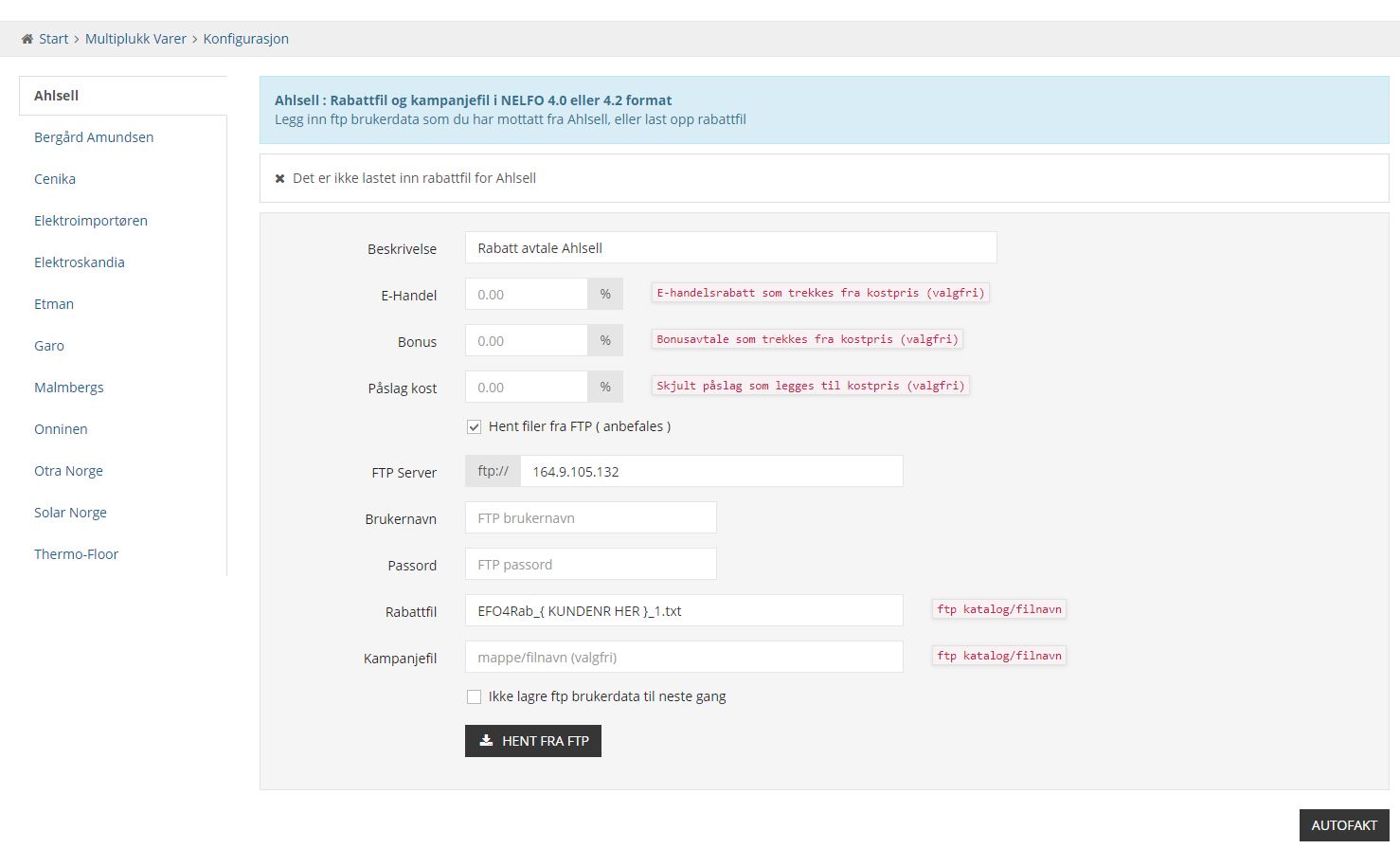This screenshot has height=849, width=1400.
Task: Click the Kampanjefil input field
Action: coord(684,658)
